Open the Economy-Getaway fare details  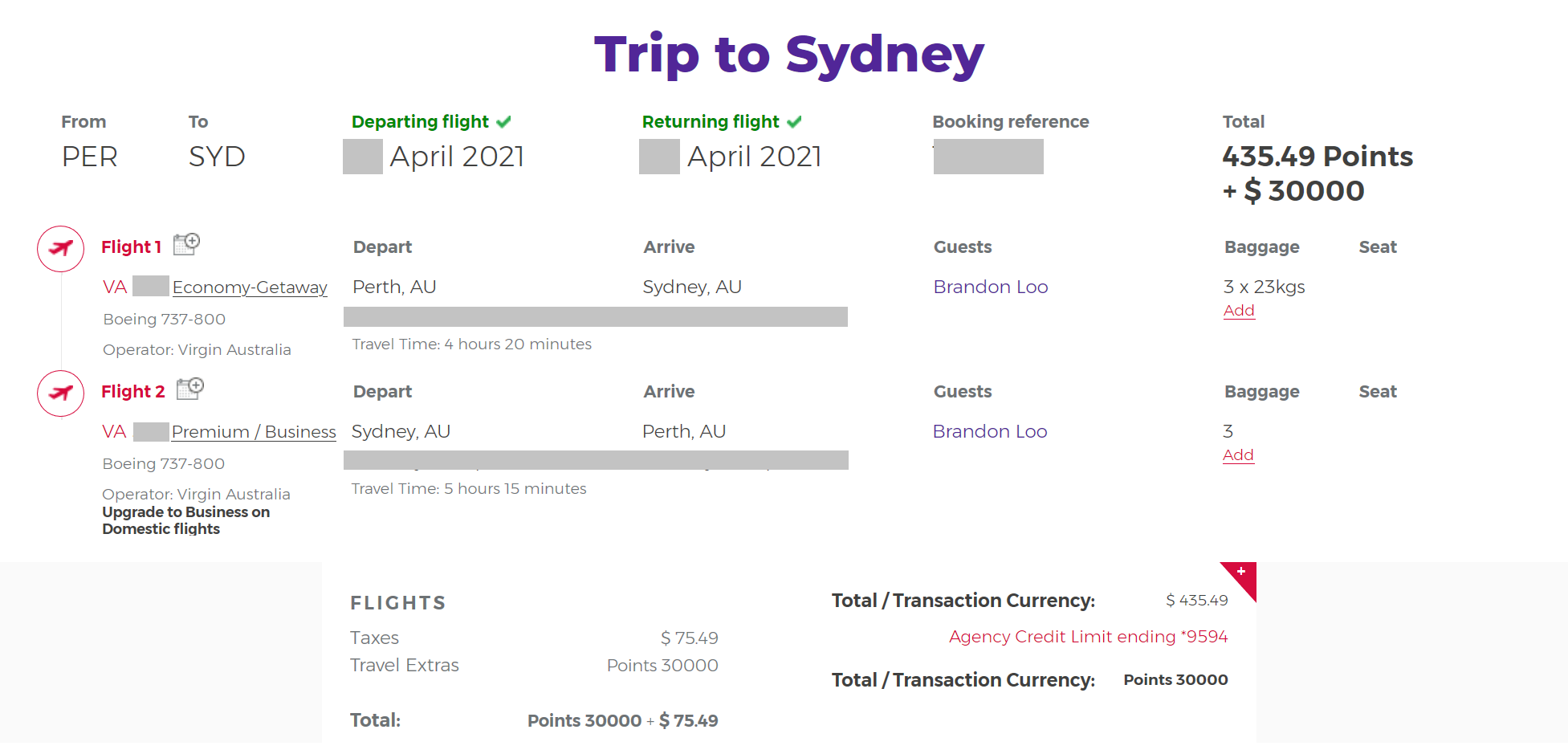(250, 287)
